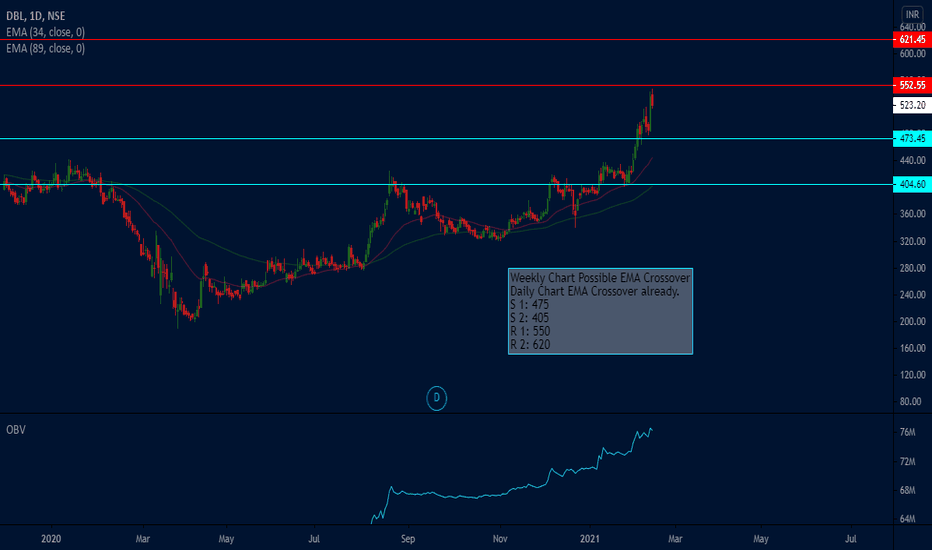Click the 2020 time axis label
932x550 pixels.
[51, 539]
